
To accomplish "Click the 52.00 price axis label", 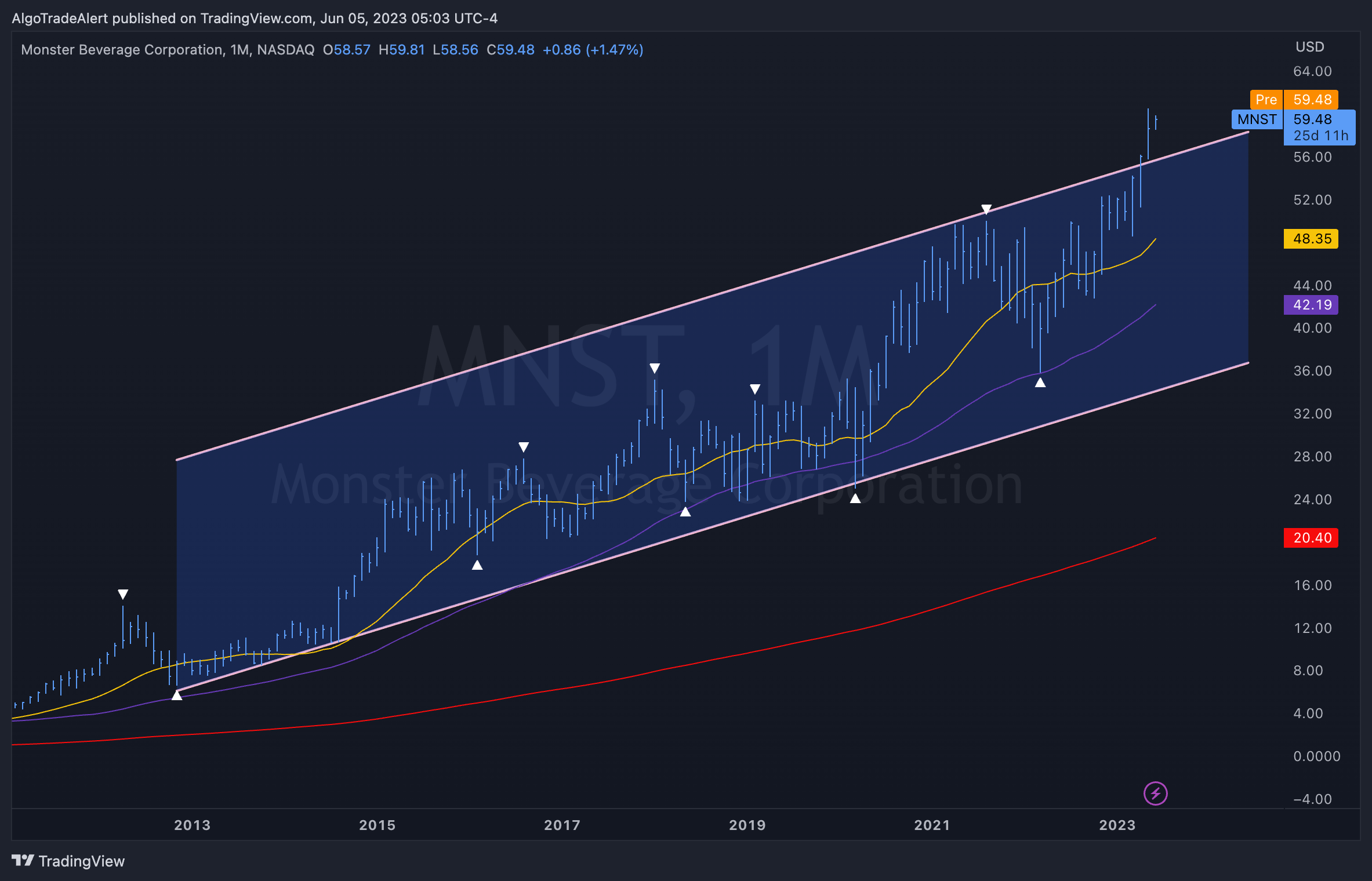I will coord(1312,200).
